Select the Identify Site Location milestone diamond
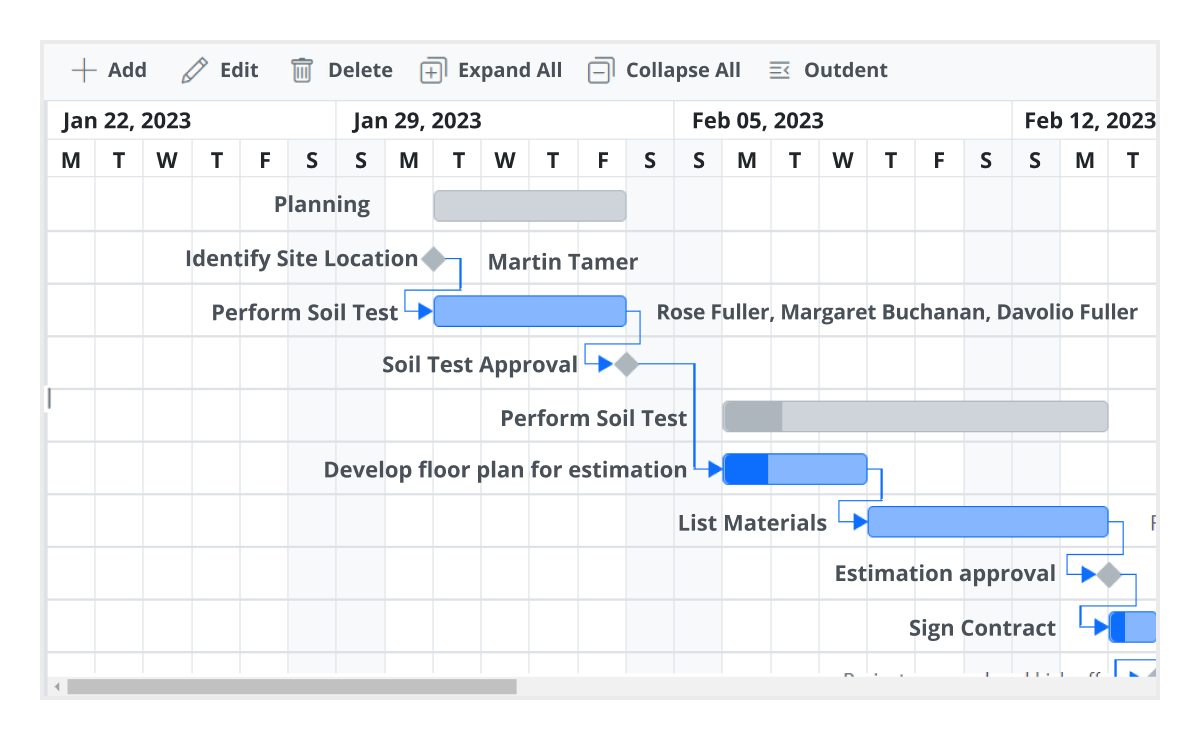The height and width of the screenshot is (740, 1200). pos(434,258)
